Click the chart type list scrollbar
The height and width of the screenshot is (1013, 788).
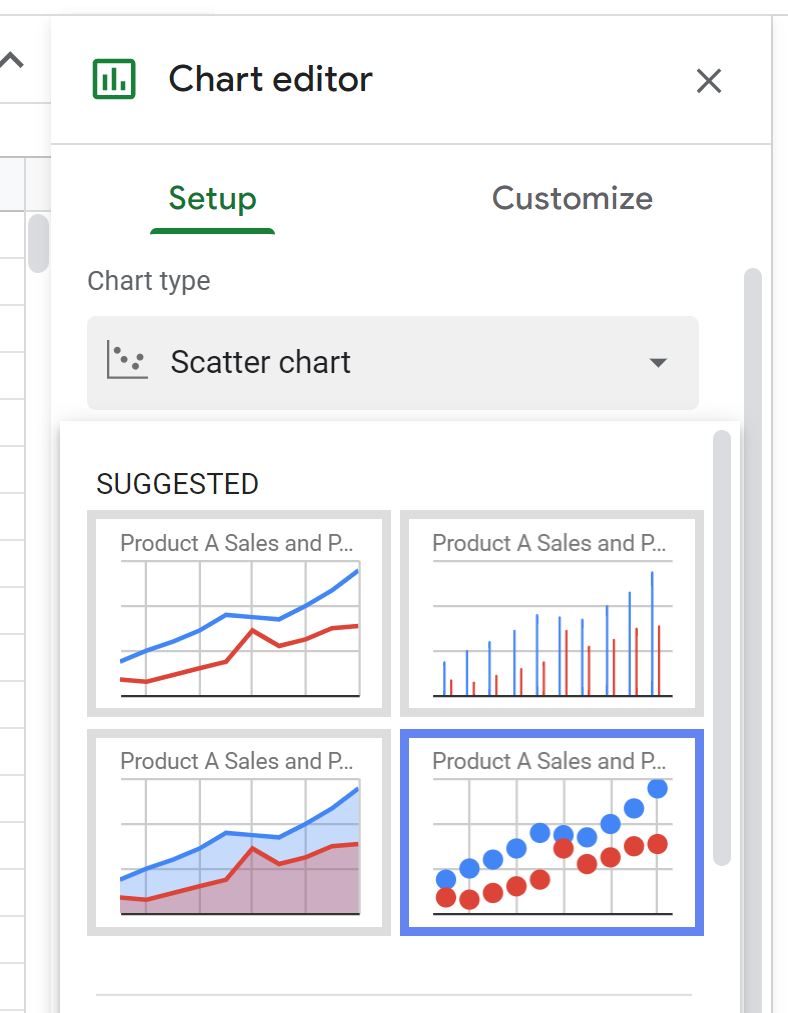click(x=721, y=647)
